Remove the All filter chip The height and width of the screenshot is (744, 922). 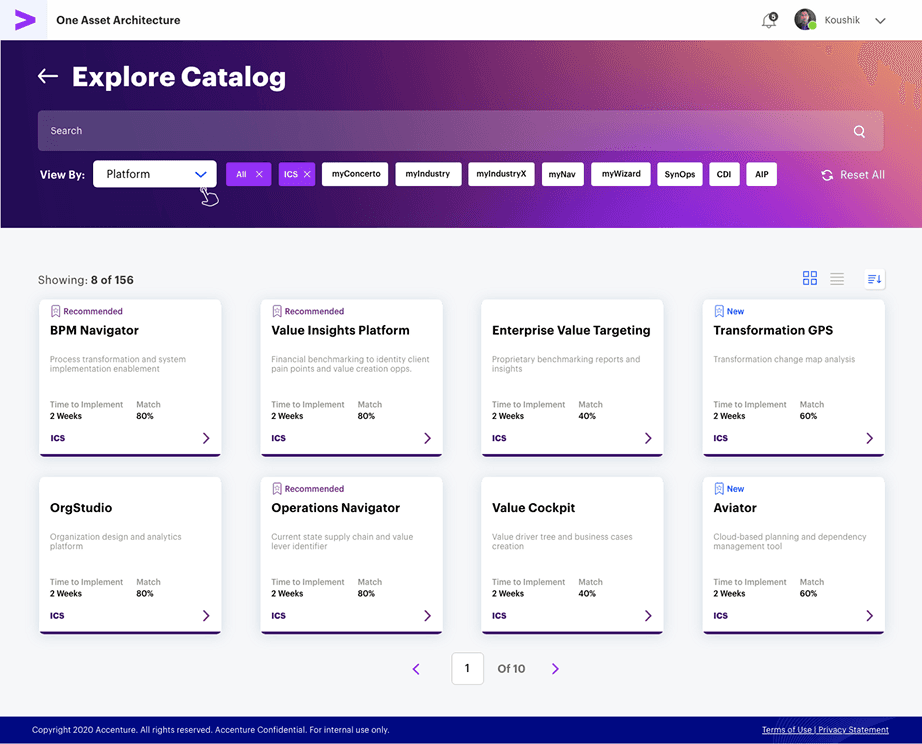tap(259, 174)
